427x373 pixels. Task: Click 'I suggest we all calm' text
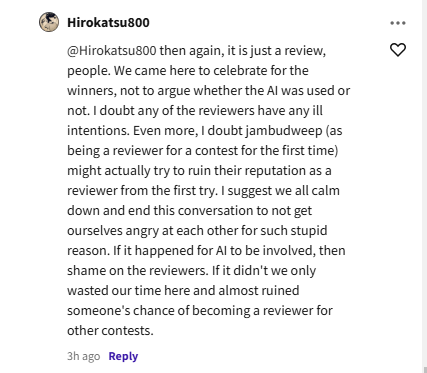coord(280,191)
